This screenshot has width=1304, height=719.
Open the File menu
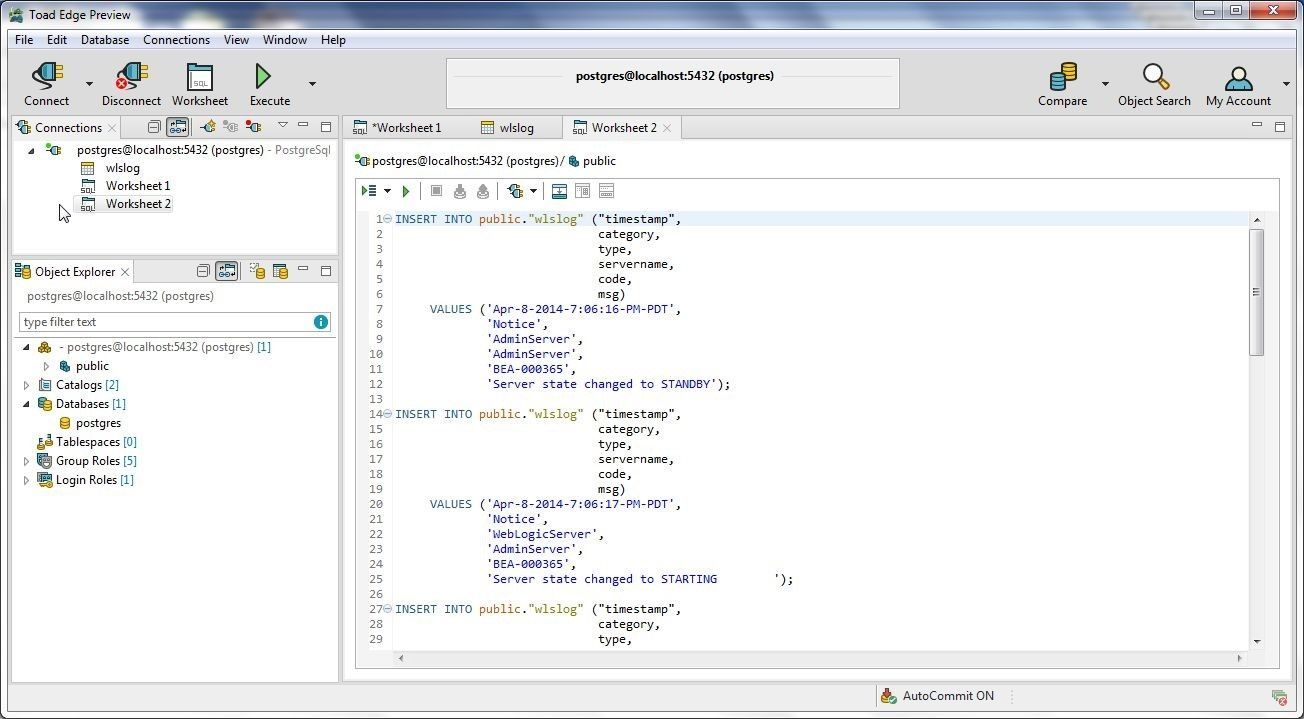click(x=24, y=40)
